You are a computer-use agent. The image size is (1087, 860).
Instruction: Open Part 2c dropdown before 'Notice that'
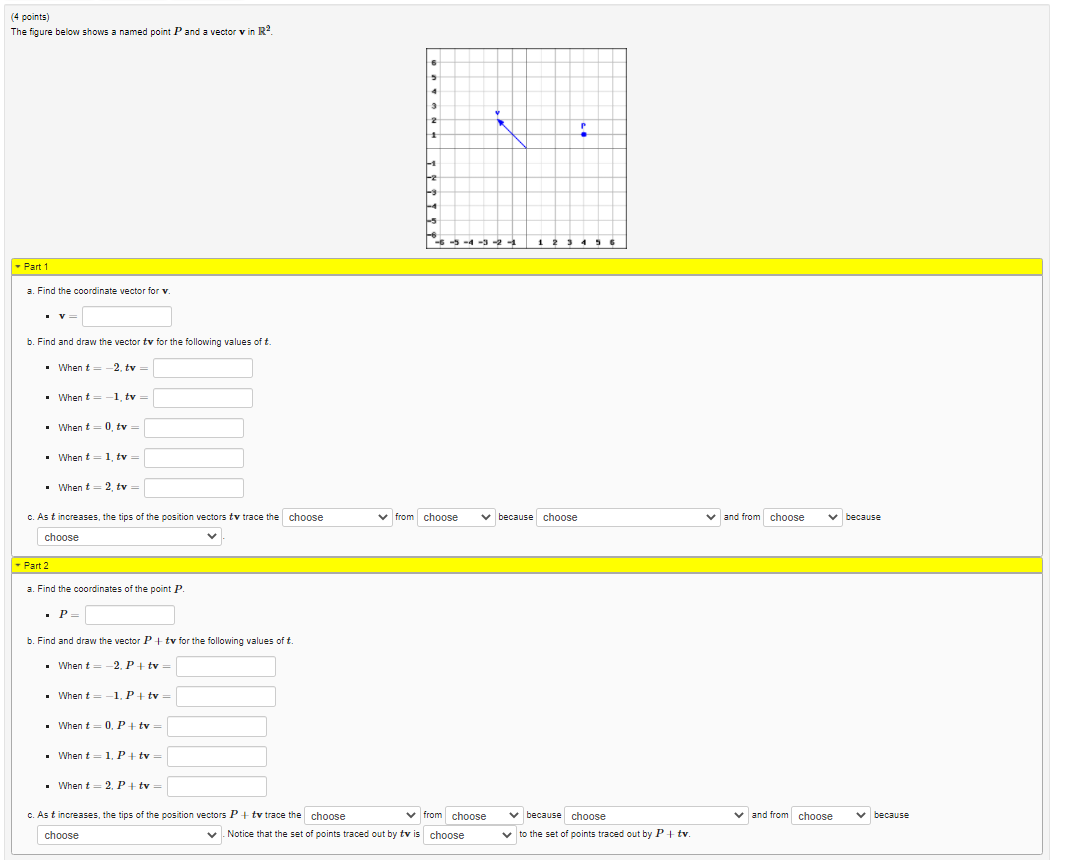point(130,835)
